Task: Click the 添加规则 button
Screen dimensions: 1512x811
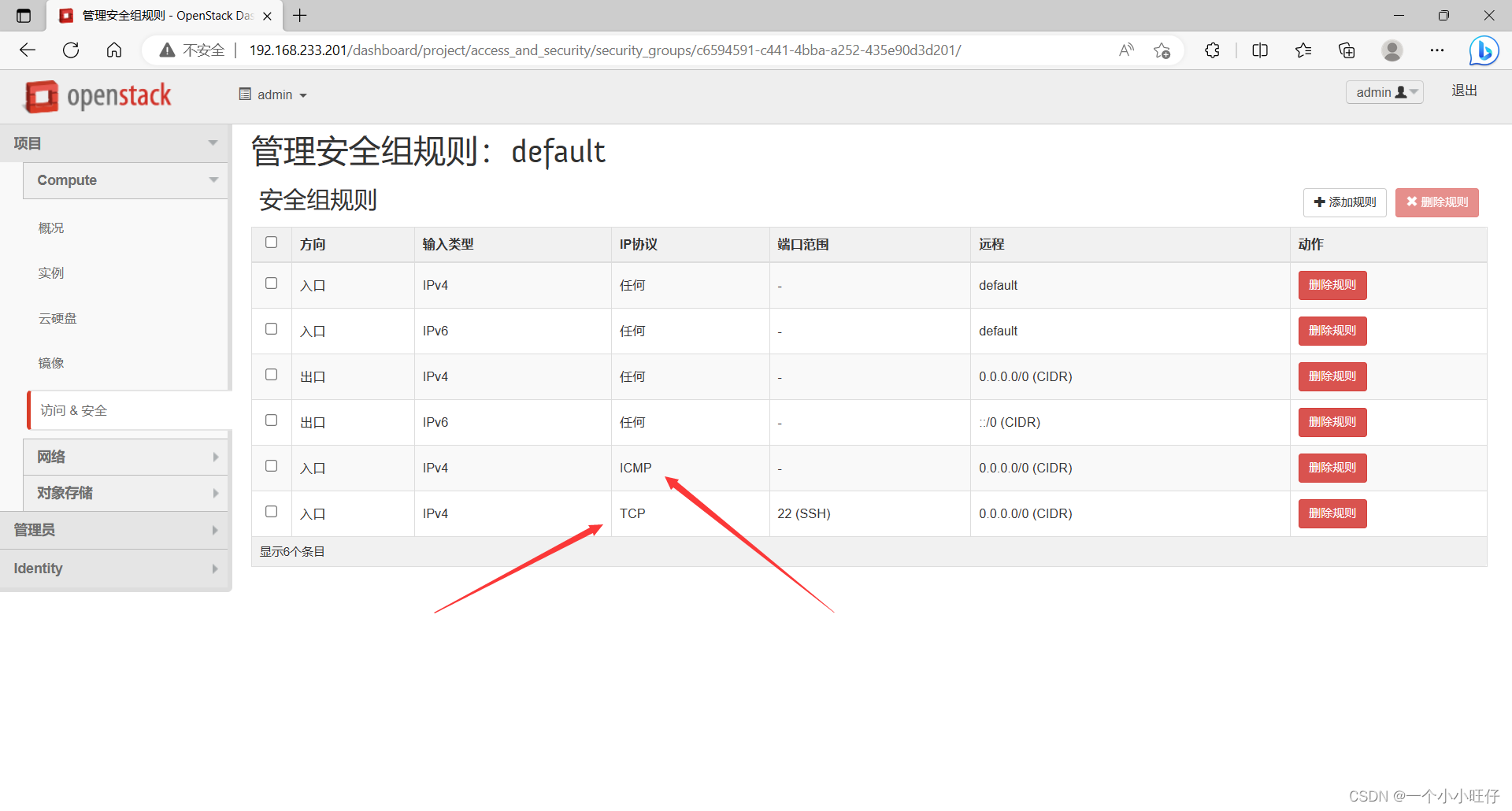Action: click(1344, 202)
